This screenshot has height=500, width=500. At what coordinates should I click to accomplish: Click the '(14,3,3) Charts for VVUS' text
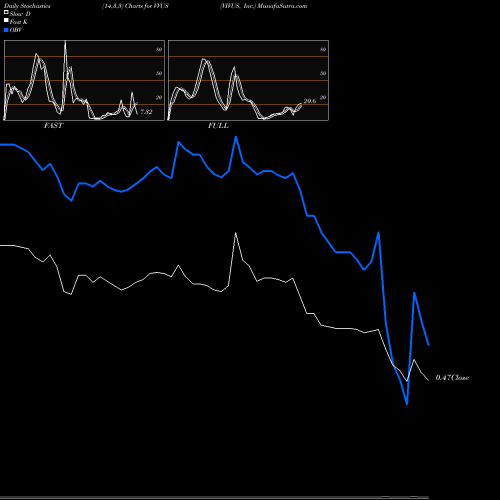click(x=135, y=6)
